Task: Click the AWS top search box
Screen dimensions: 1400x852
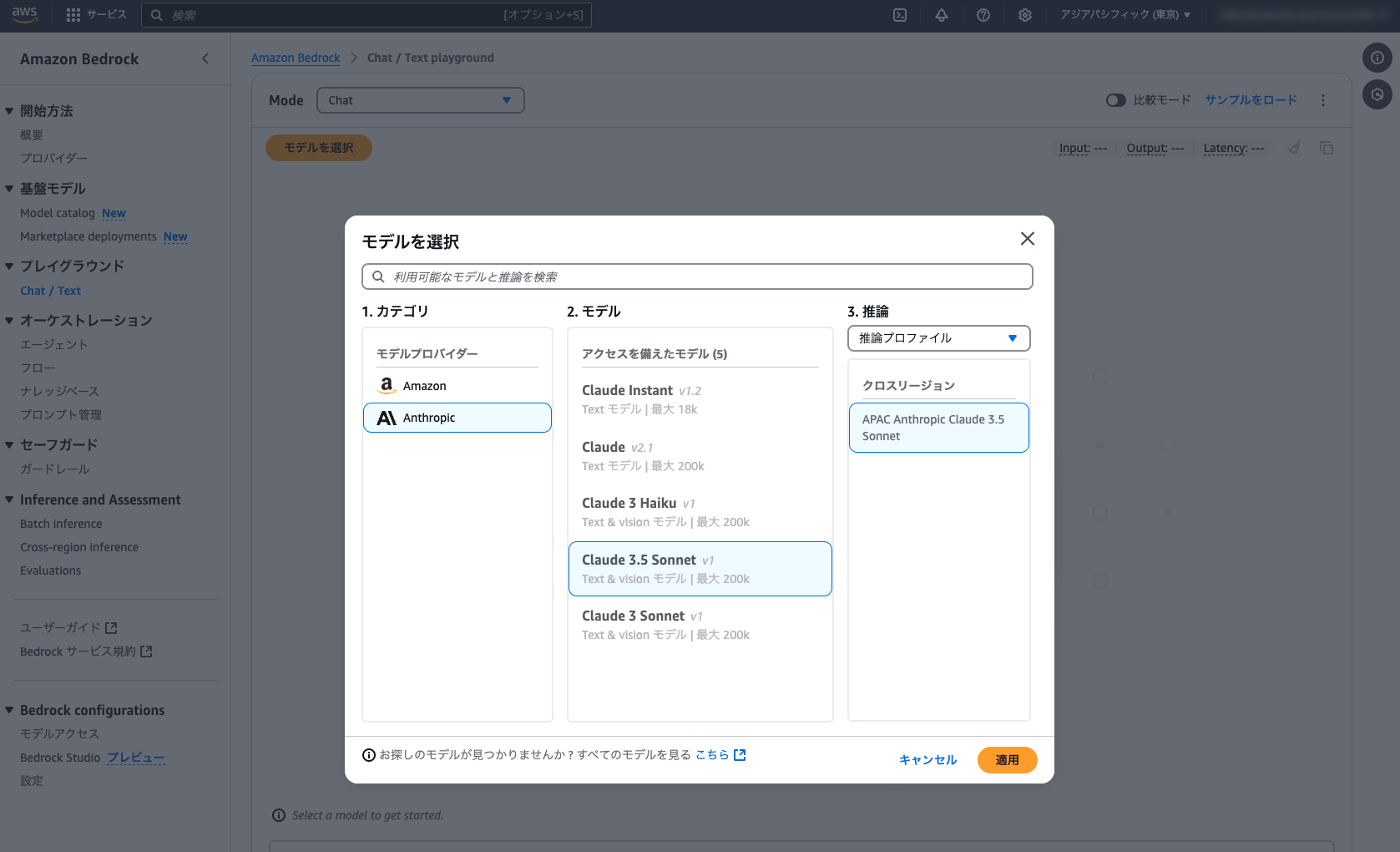Action: [366, 15]
